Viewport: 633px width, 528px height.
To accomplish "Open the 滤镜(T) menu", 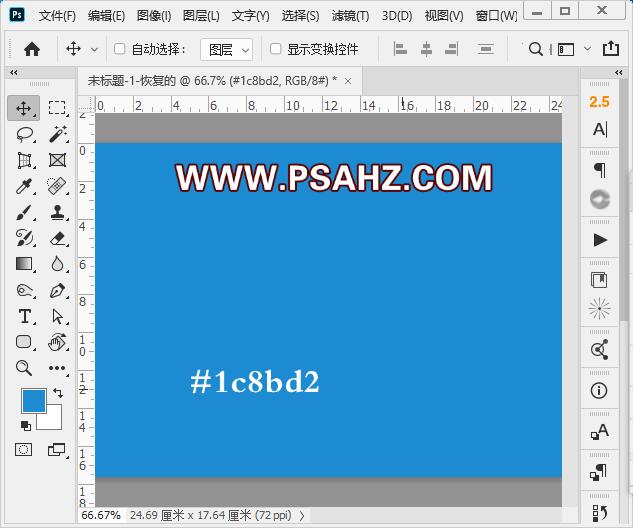I will point(350,16).
